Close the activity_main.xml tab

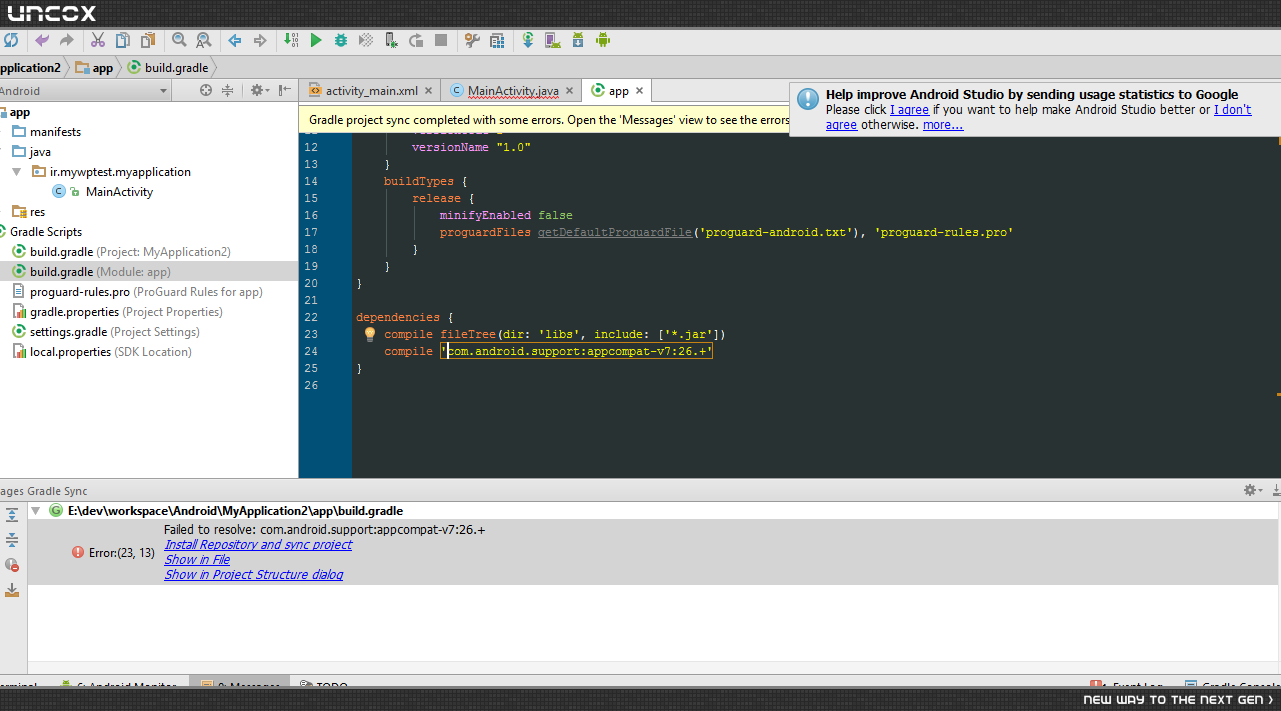[428, 91]
